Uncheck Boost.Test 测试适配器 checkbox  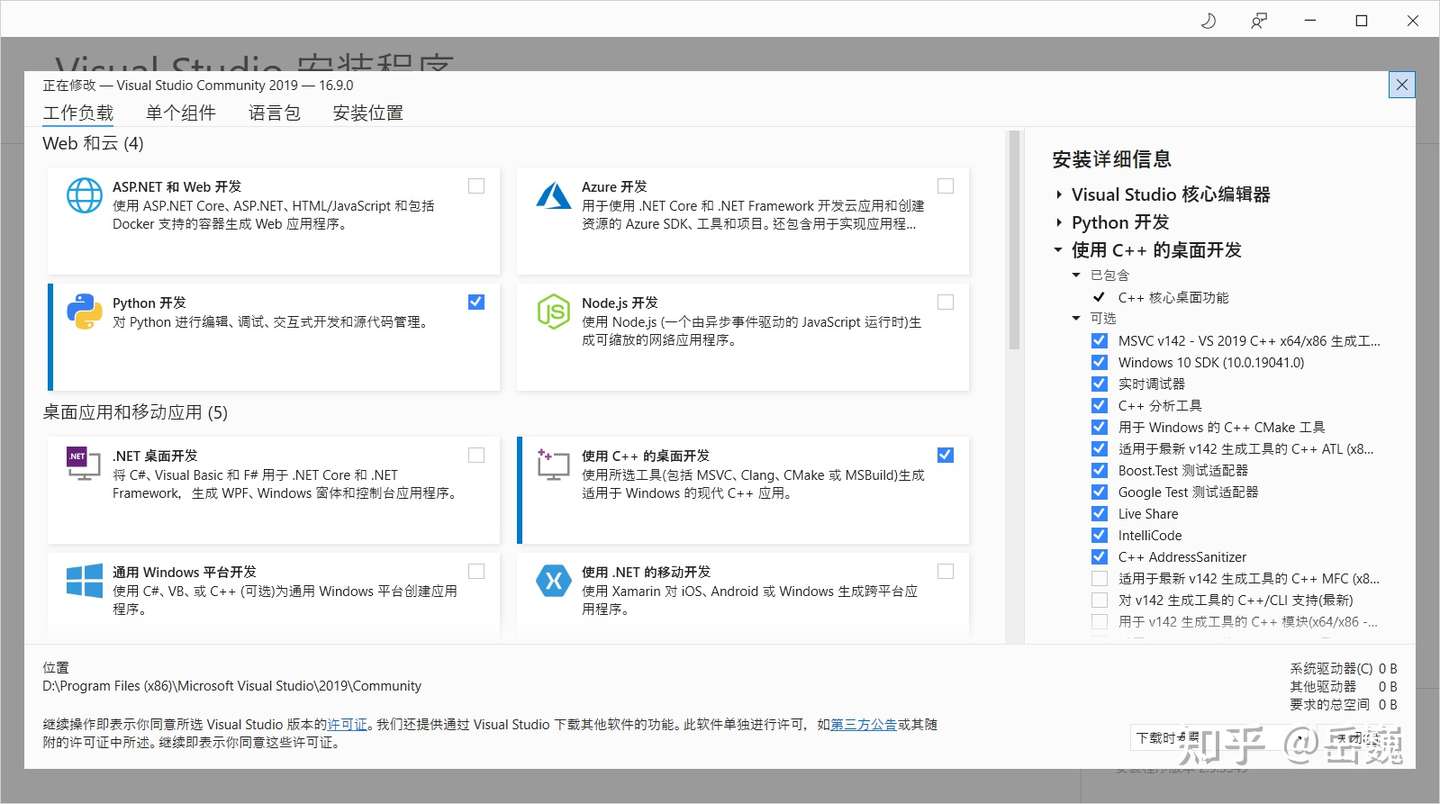[1099, 470]
